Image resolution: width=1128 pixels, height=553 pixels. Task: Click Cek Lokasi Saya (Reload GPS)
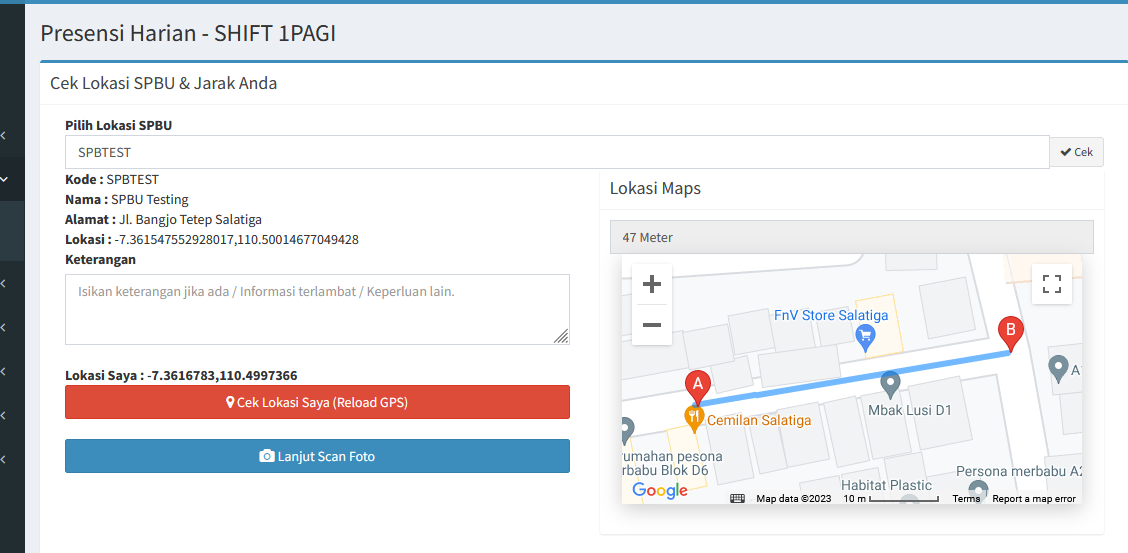[x=317, y=402]
